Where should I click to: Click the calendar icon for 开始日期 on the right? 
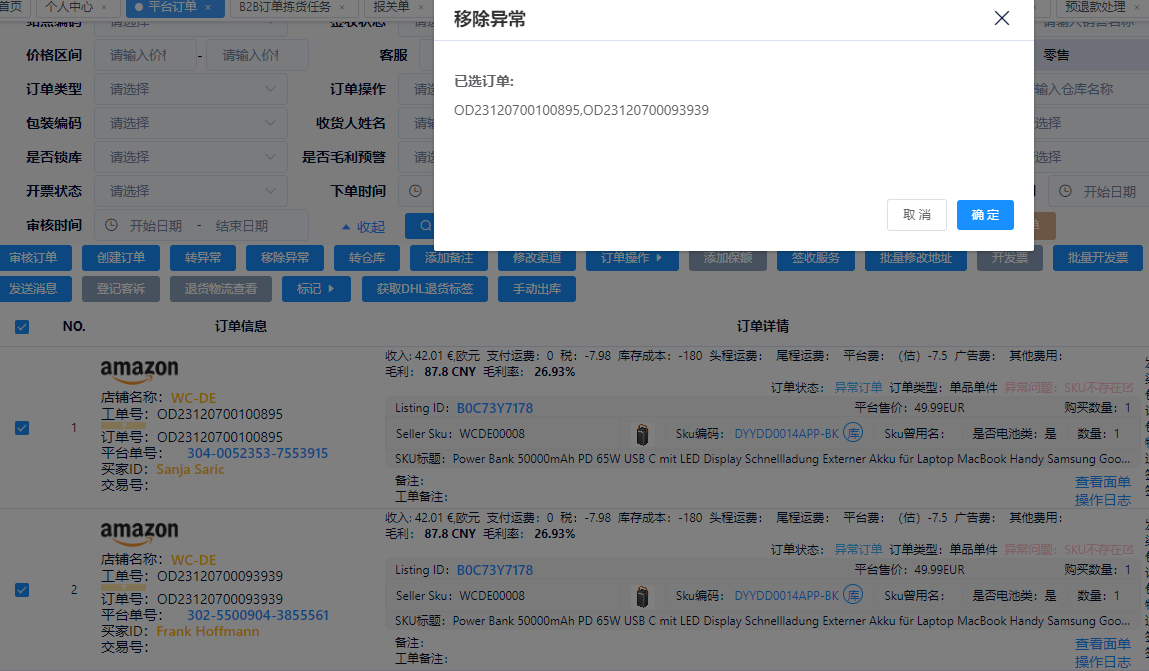click(x=1065, y=191)
